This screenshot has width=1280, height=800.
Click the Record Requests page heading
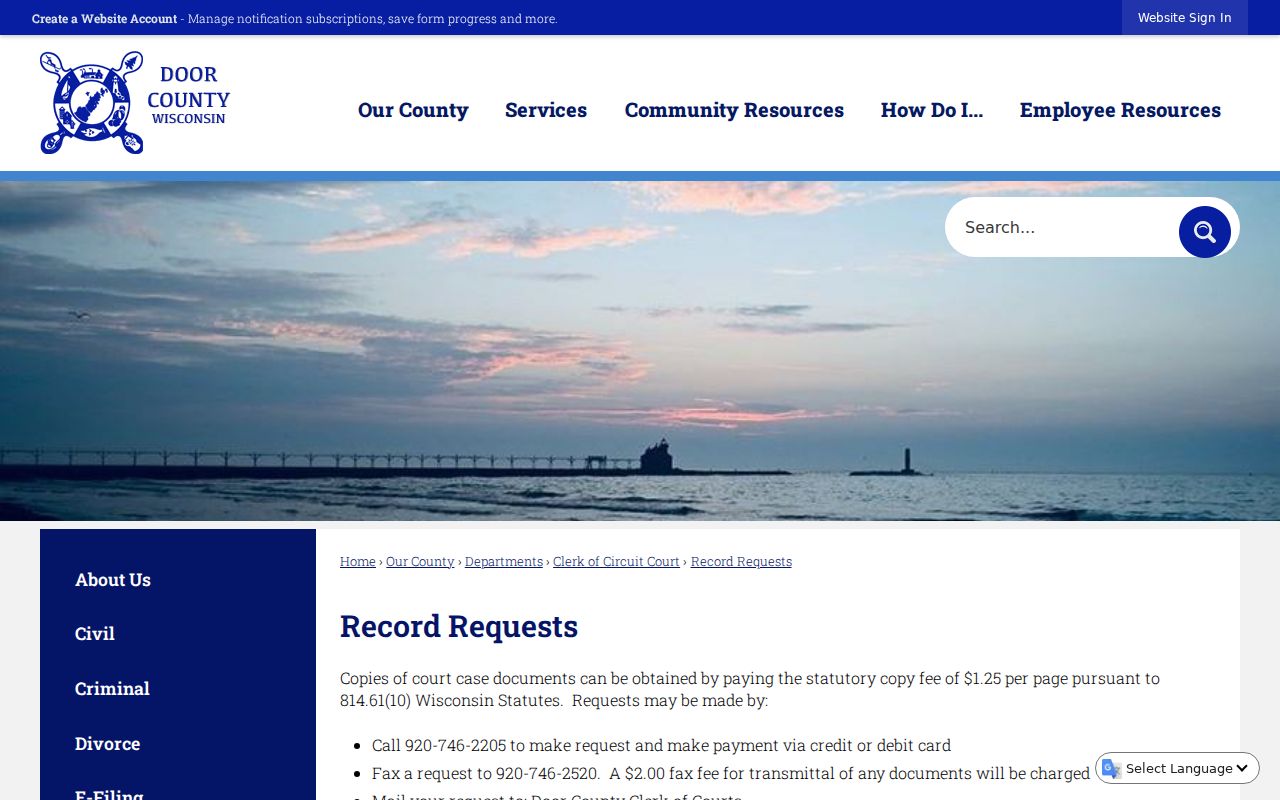click(459, 626)
